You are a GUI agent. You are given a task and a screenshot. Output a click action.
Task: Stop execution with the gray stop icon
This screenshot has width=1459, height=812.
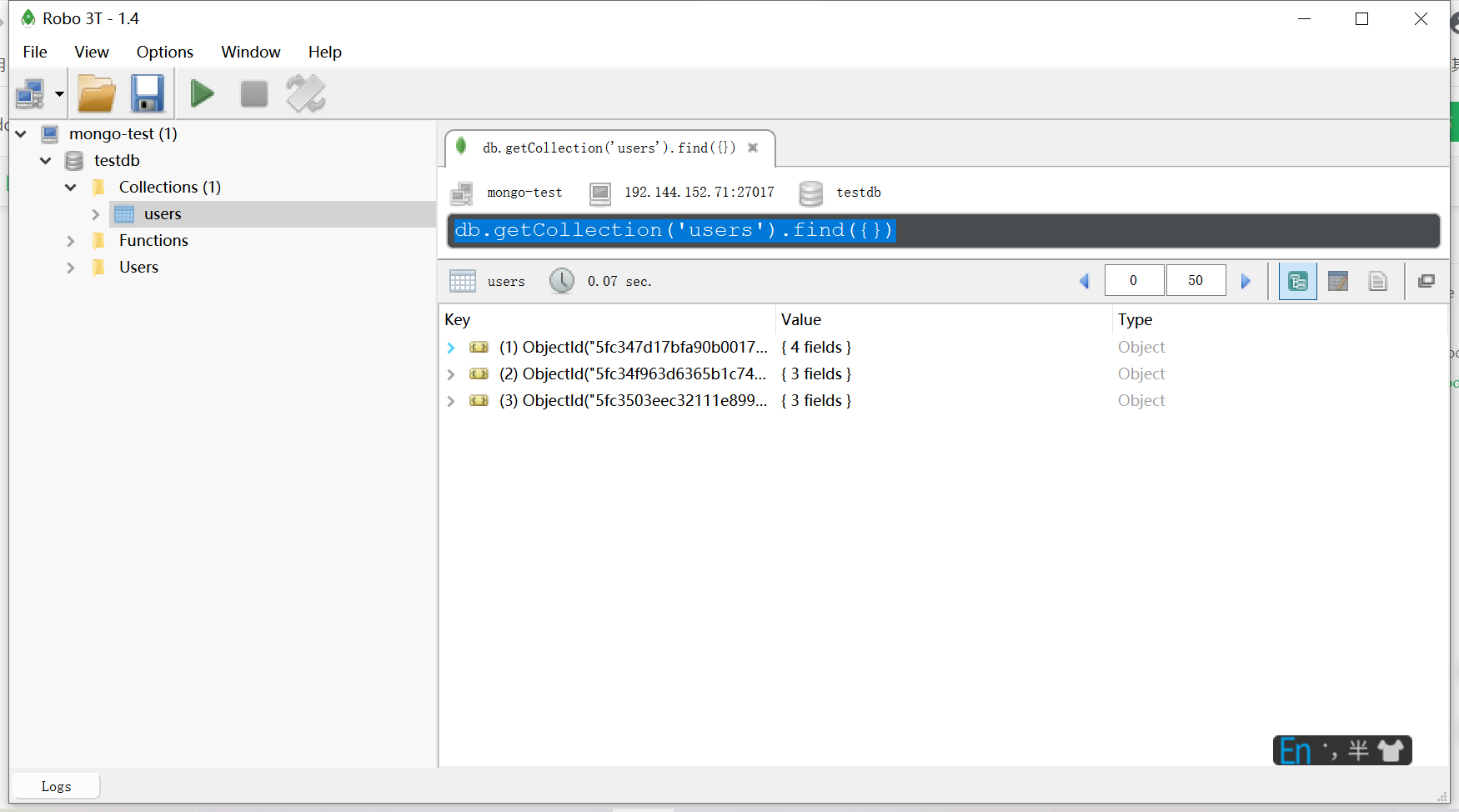coord(254,93)
